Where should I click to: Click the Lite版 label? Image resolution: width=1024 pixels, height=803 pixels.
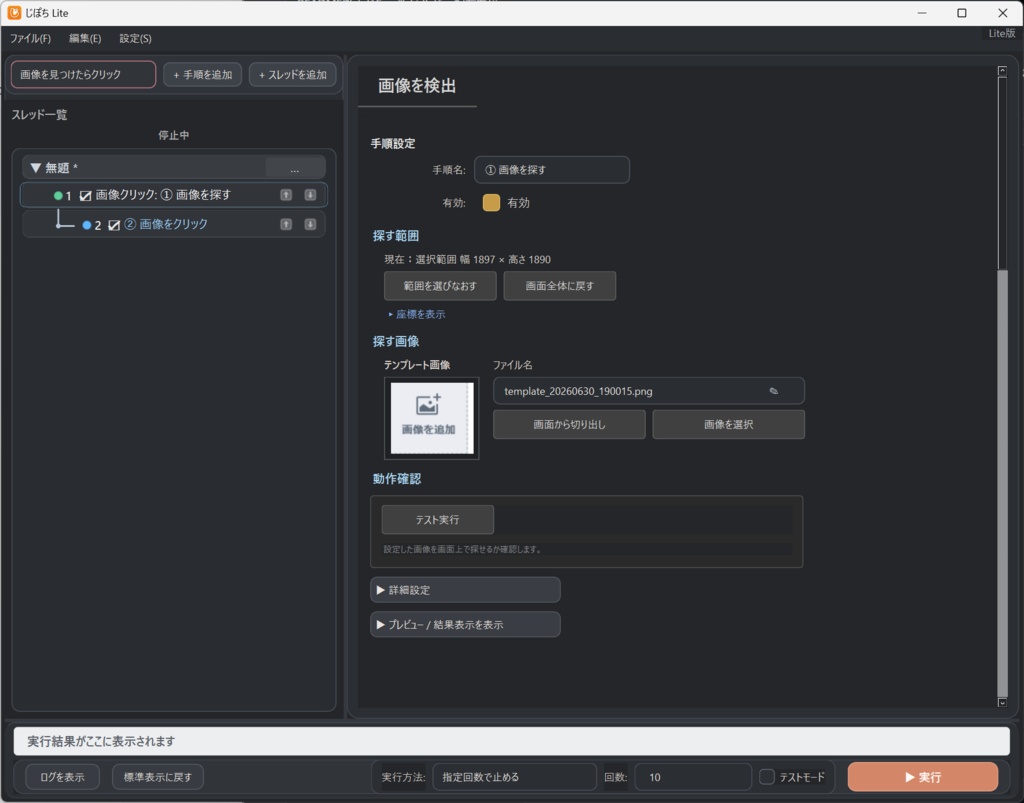coord(1001,33)
